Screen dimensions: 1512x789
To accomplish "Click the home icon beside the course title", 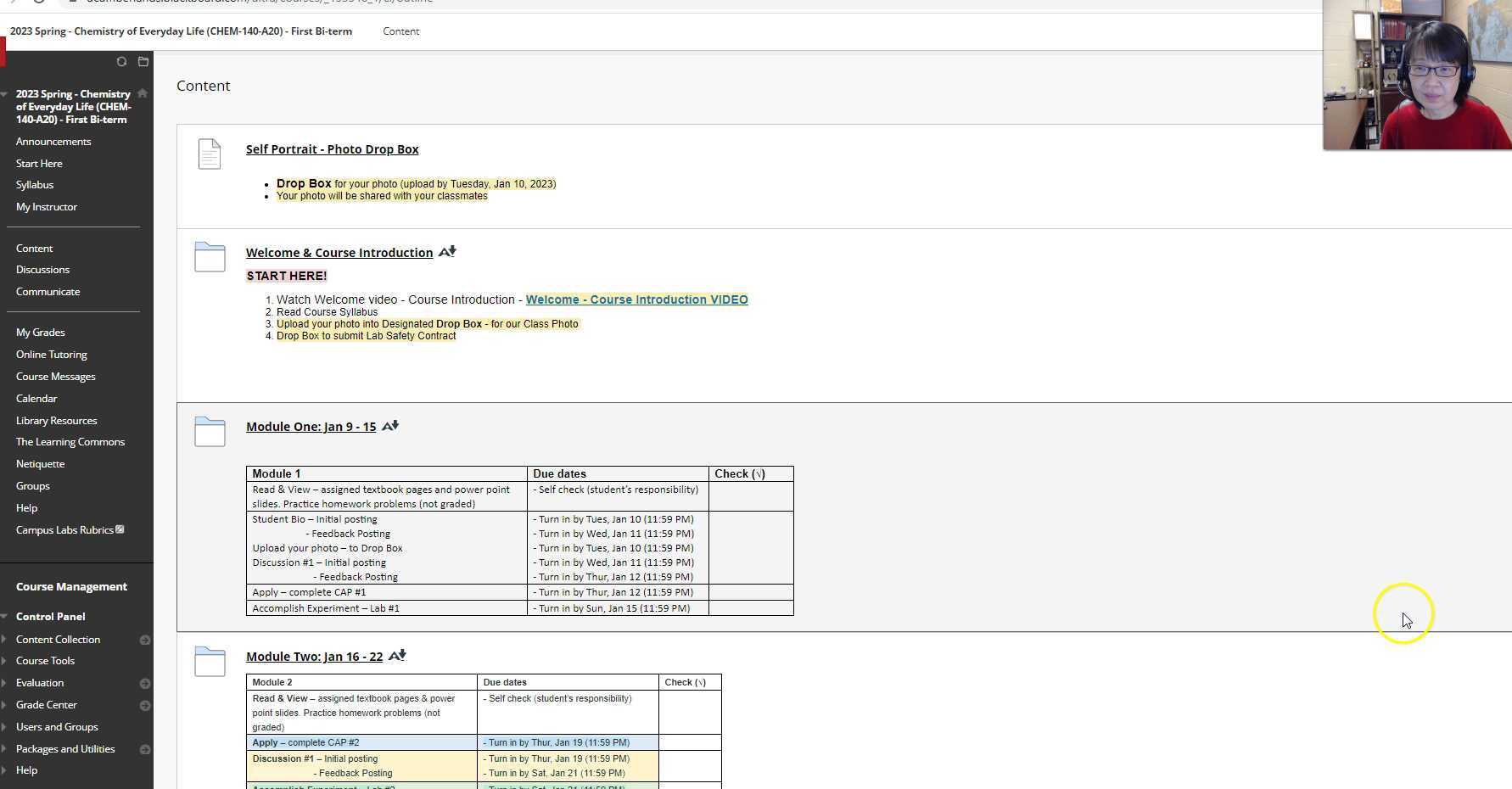I will click(x=142, y=93).
